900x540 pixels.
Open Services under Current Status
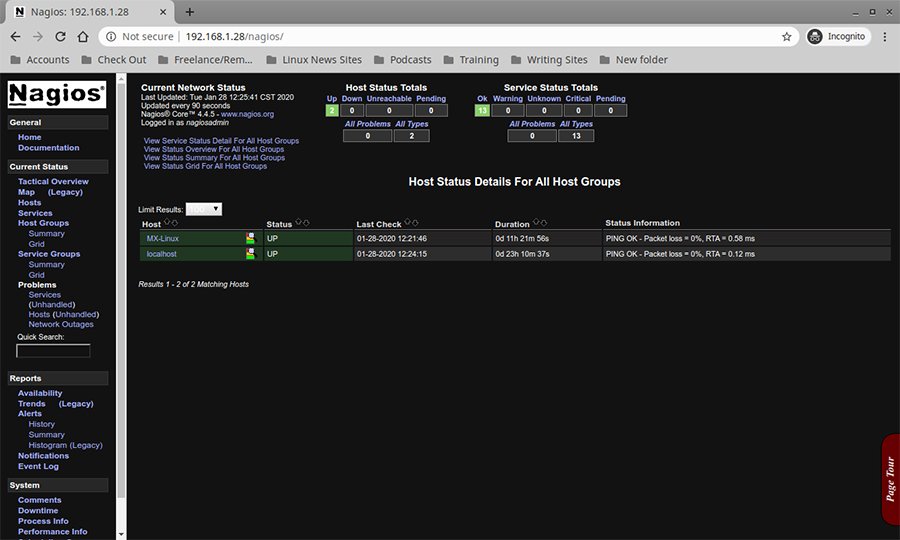(35, 213)
